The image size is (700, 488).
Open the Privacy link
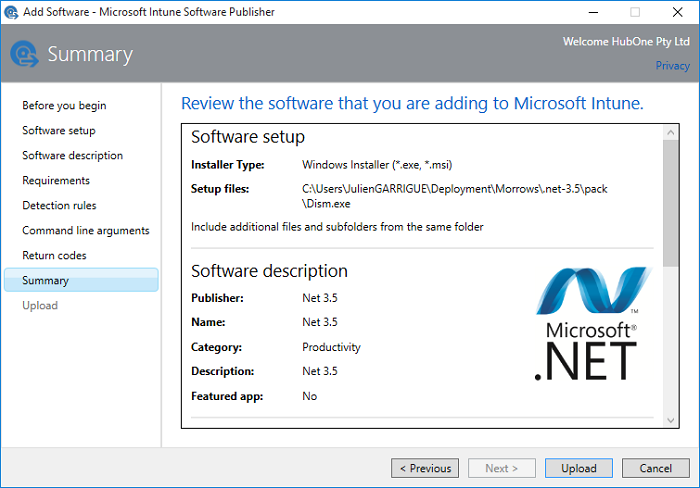click(x=672, y=66)
